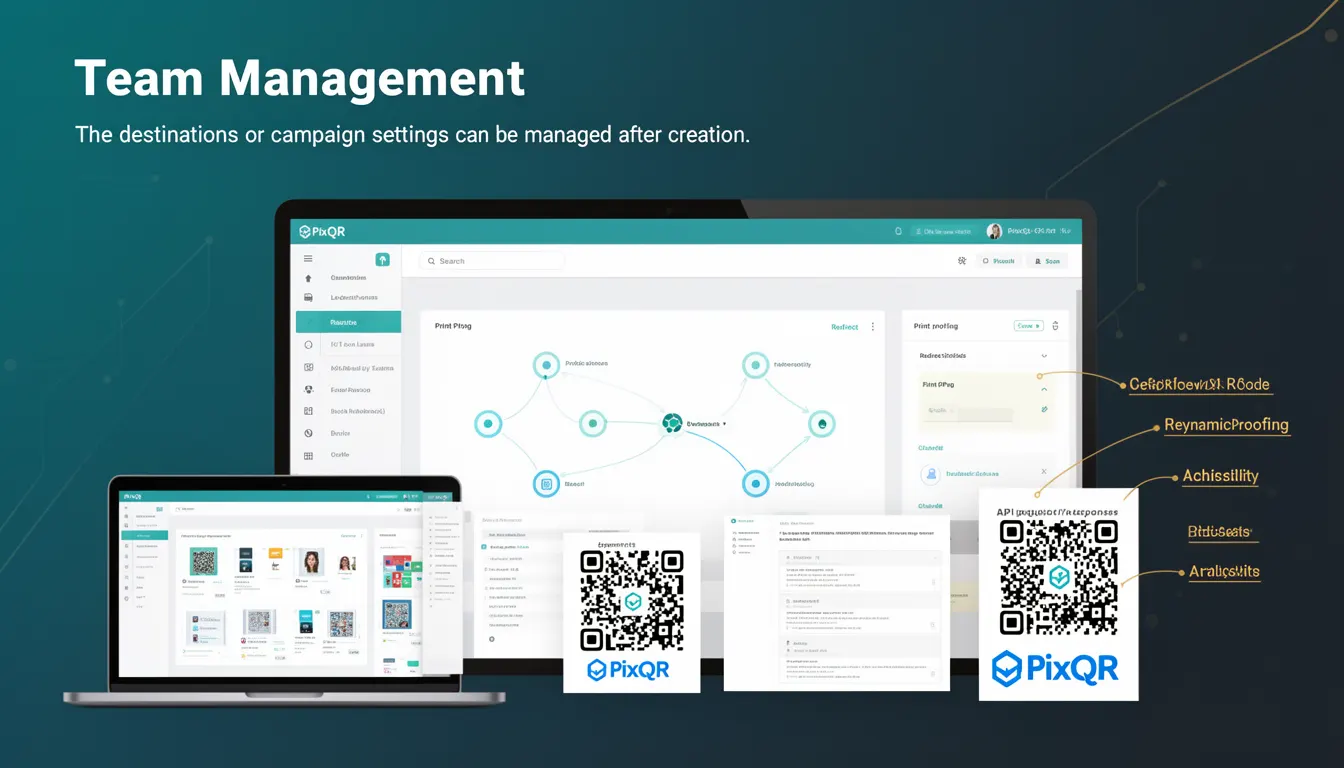Select the far-right teardrop node in the diagram

click(x=821, y=424)
